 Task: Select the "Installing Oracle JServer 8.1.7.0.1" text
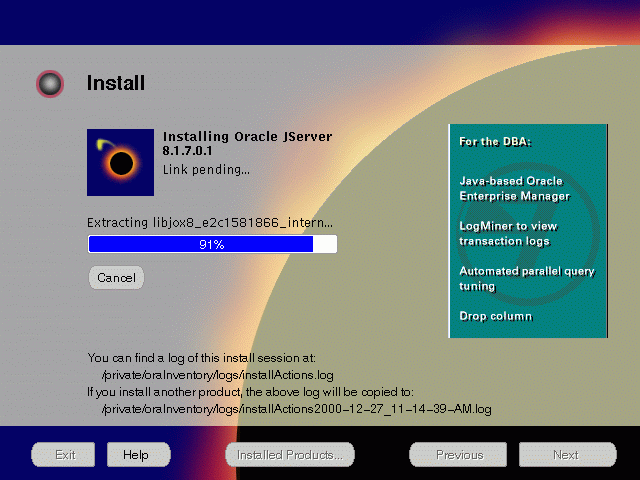[x=247, y=143]
